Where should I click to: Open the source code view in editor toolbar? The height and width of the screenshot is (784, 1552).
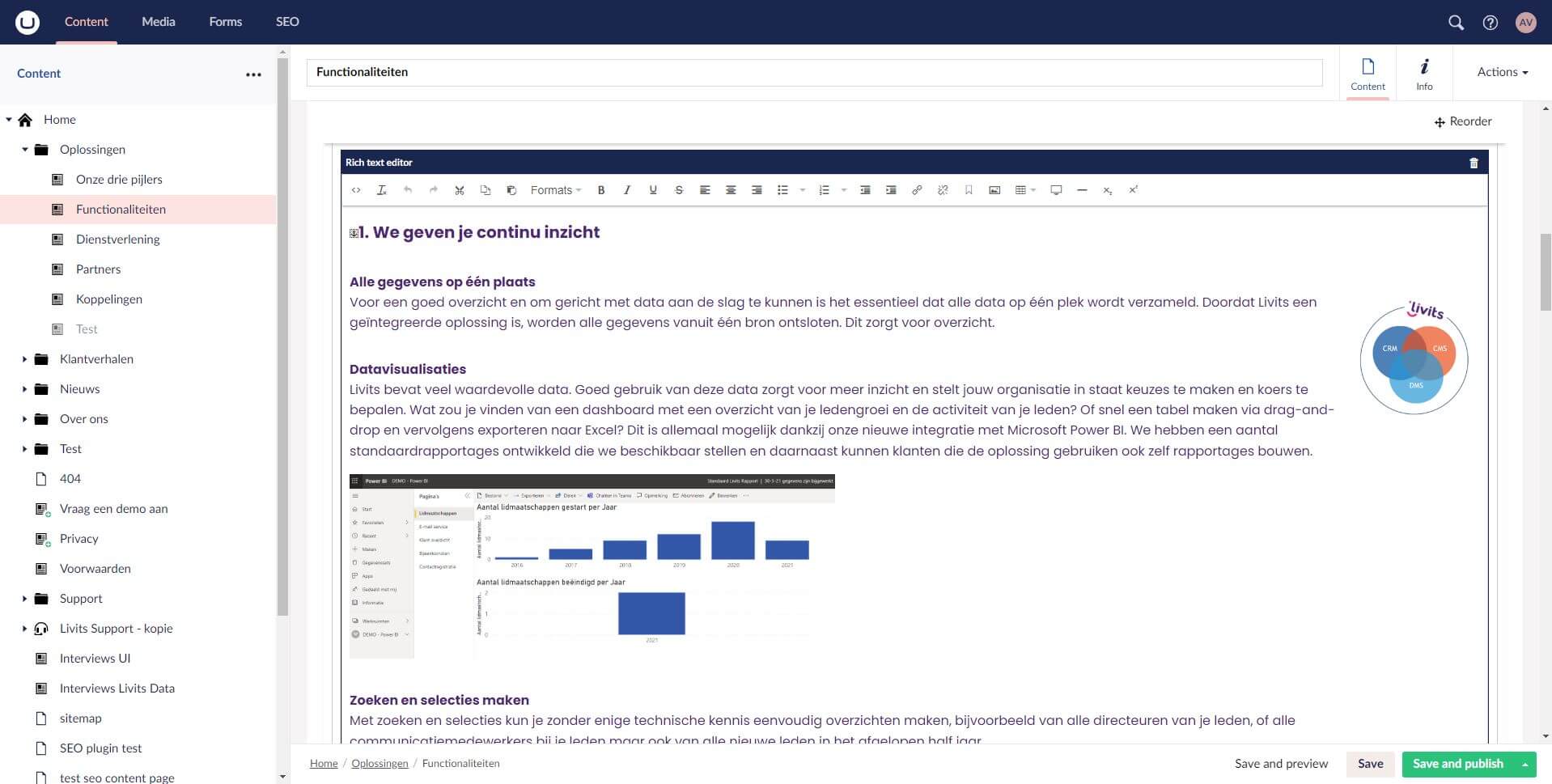[356, 190]
